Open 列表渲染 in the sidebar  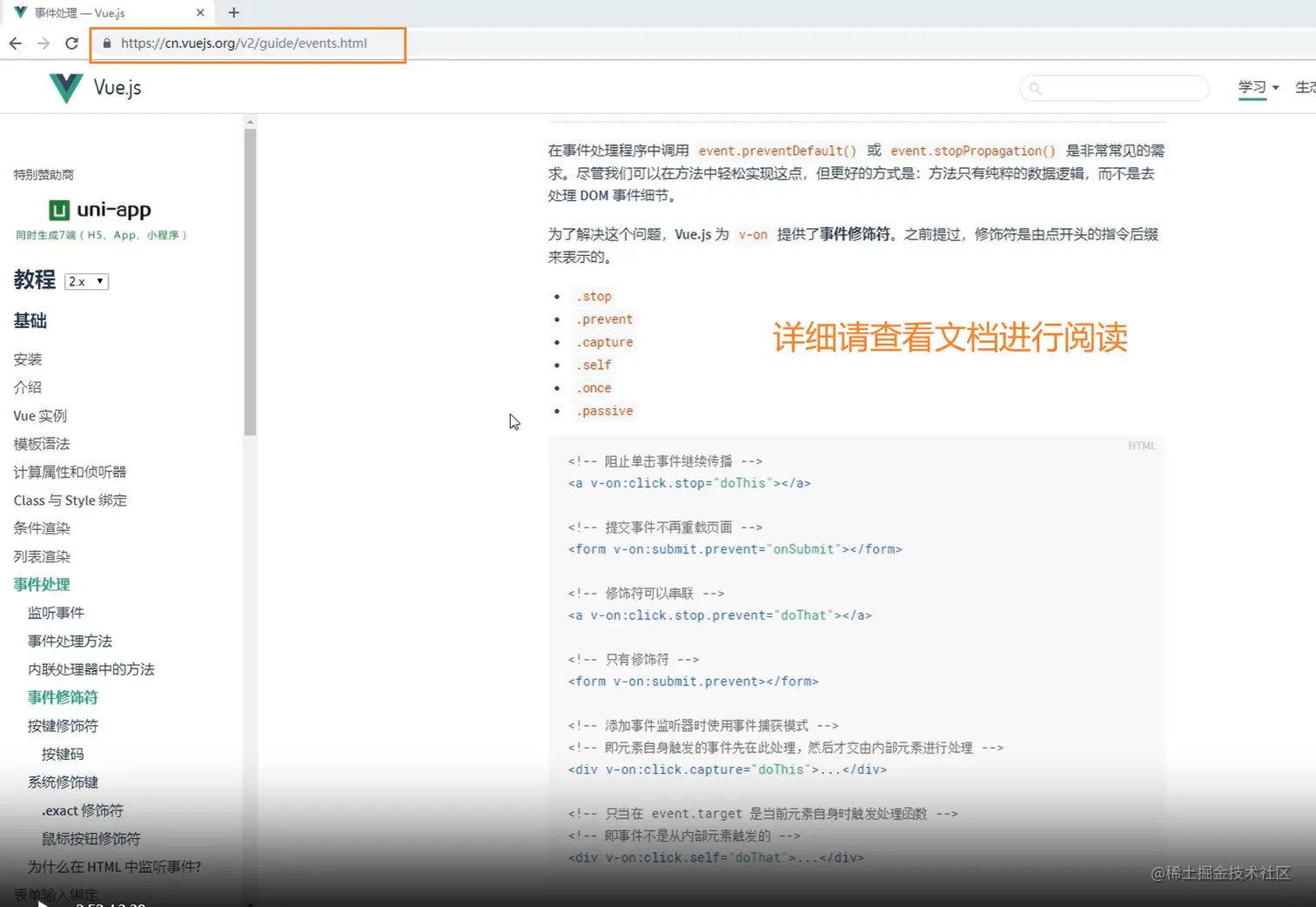[x=42, y=556]
